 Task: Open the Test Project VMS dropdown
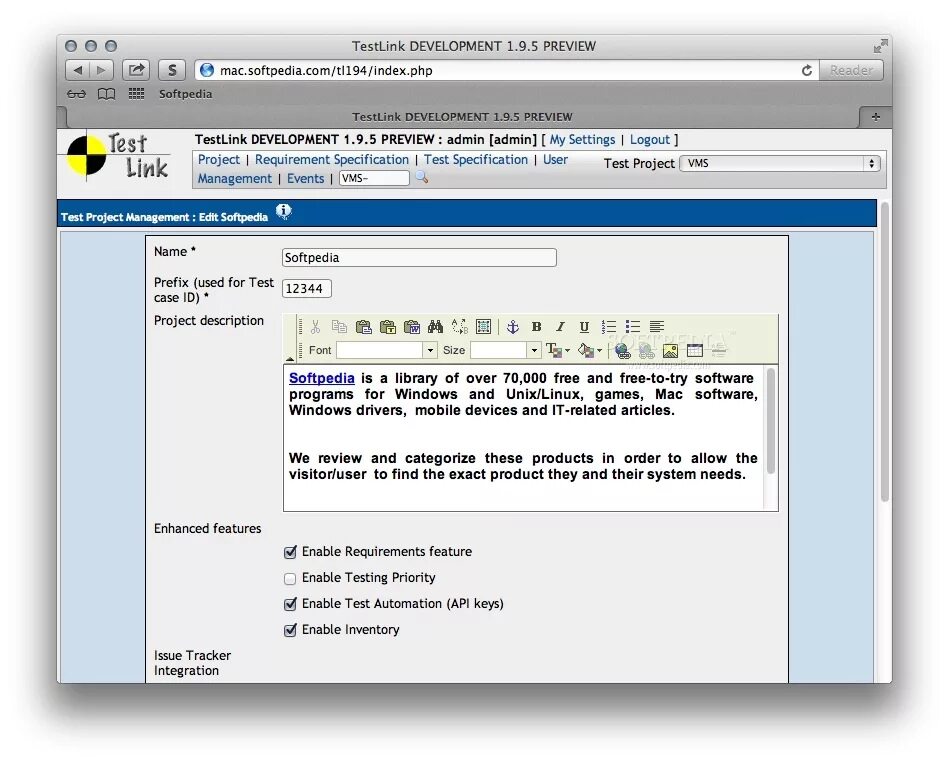click(780, 163)
